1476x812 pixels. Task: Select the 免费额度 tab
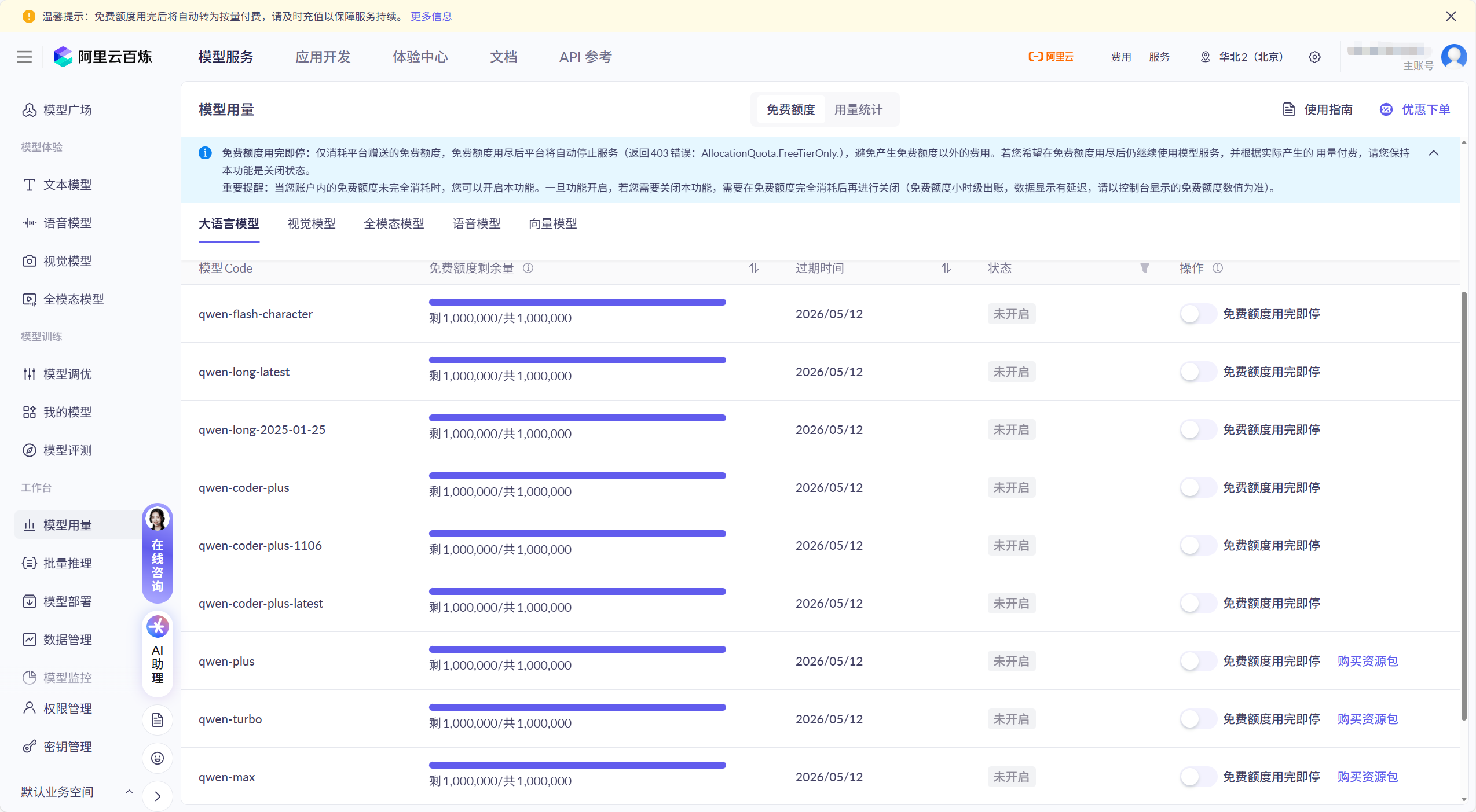click(x=790, y=109)
